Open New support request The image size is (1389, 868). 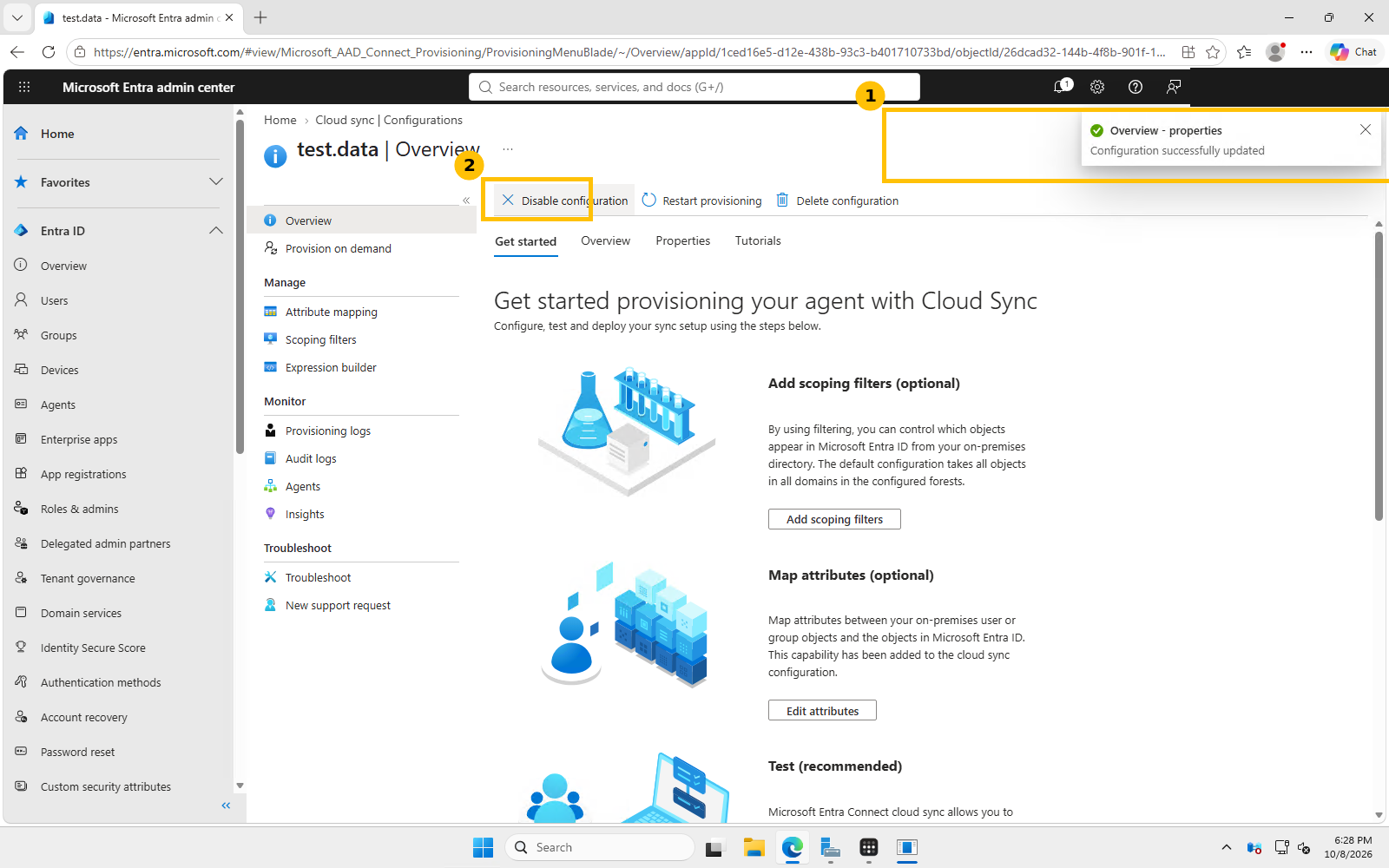pos(338,605)
